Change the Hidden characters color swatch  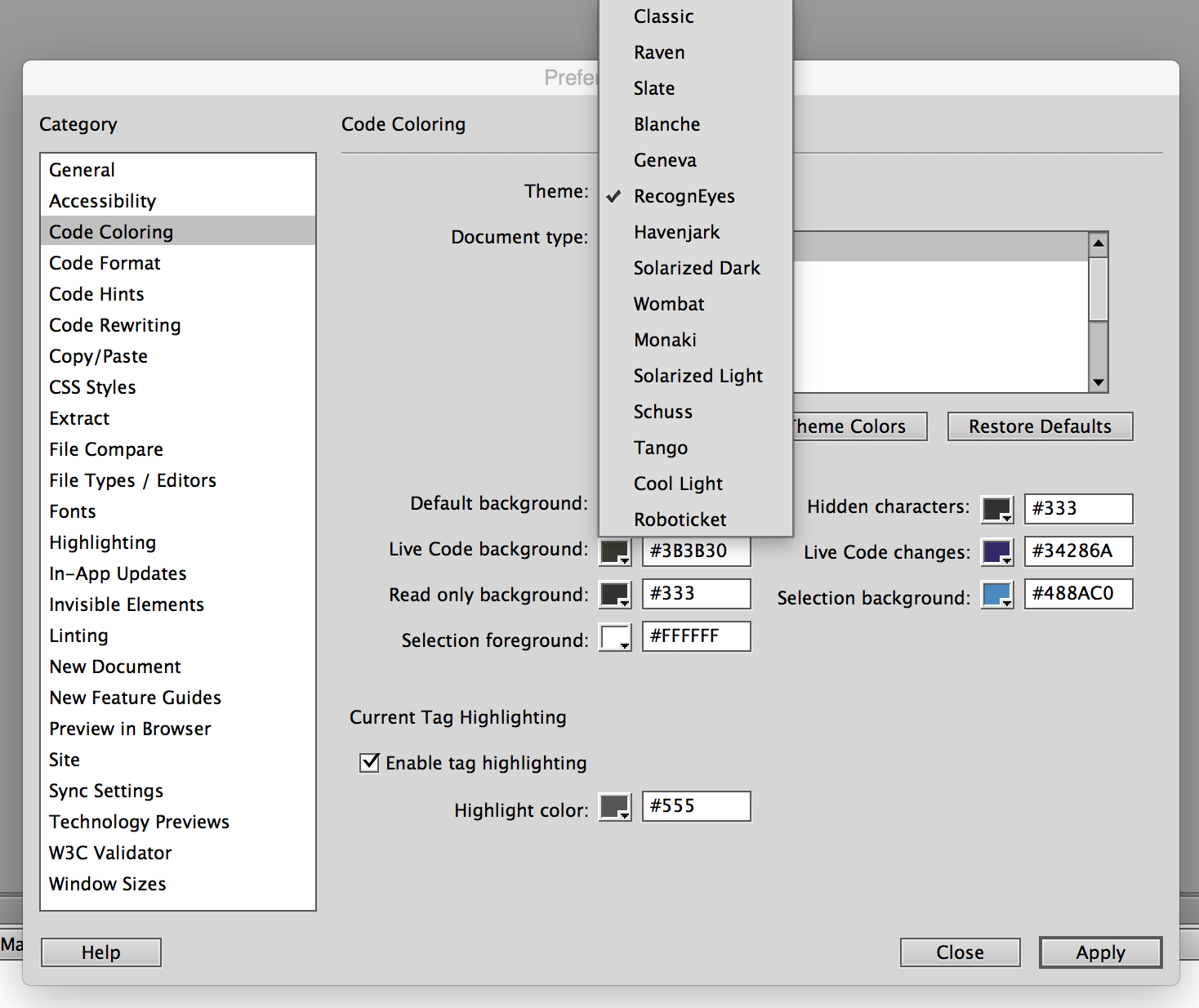pyautogui.click(x=996, y=508)
